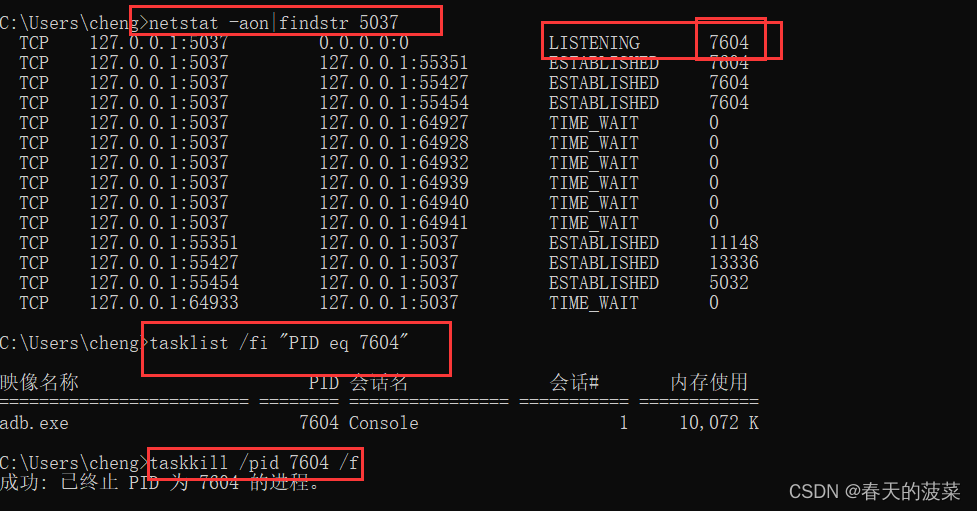Click the 成功 termination result message
977x511 pixels.
click(160, 483)
